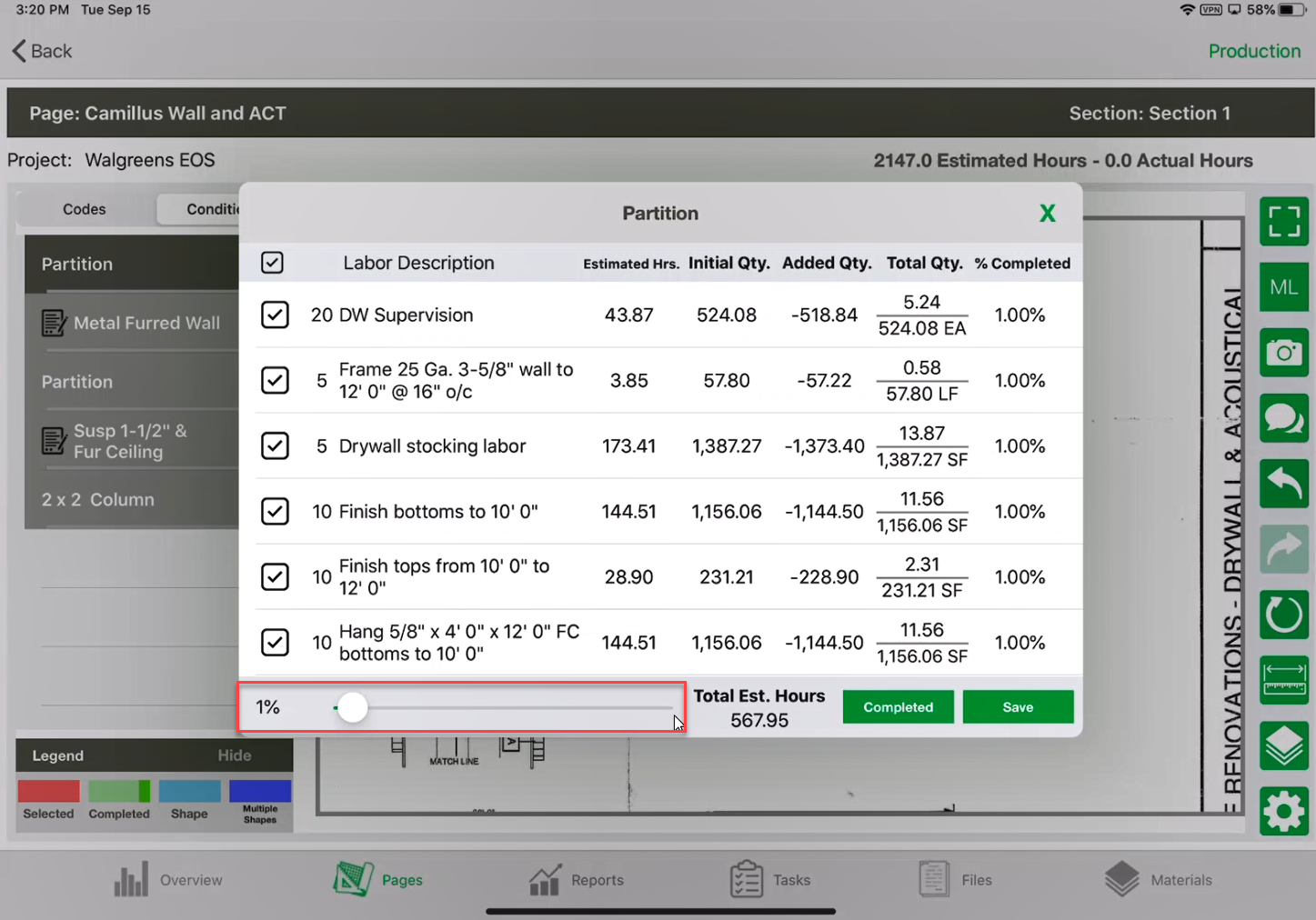
Task: Click the percent completed slider handle
Action: pyautogui.click(x=352, y=708)
